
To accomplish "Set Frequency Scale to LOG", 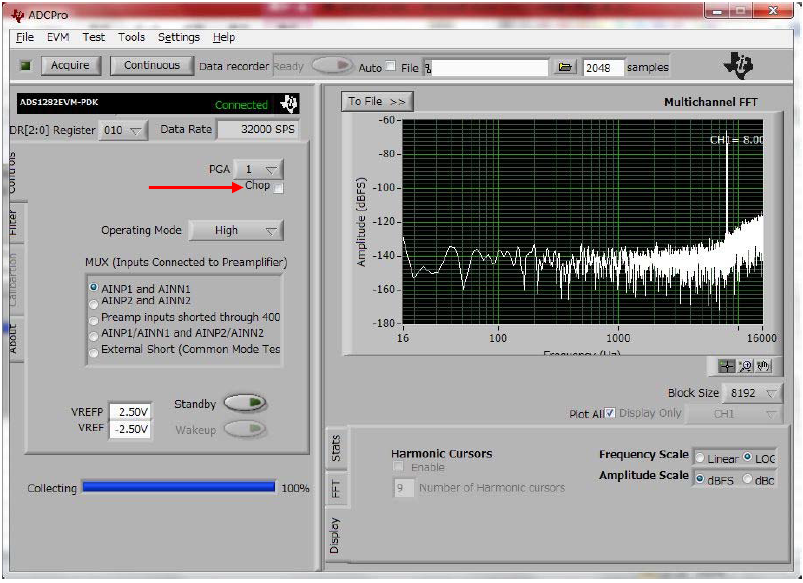I will tap(748, 457).
